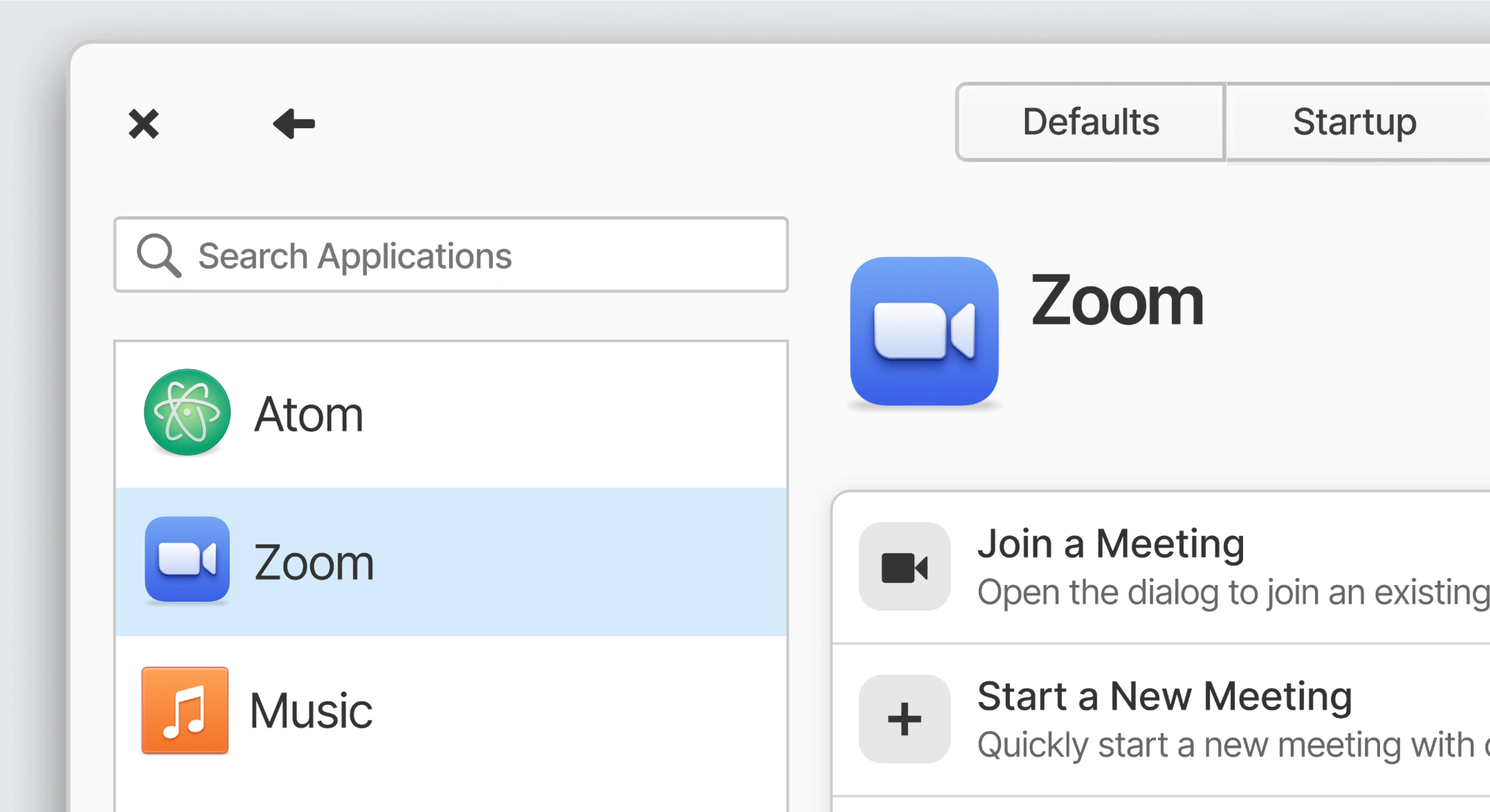Select the Zoom label in the applications list

click(314, 563)
